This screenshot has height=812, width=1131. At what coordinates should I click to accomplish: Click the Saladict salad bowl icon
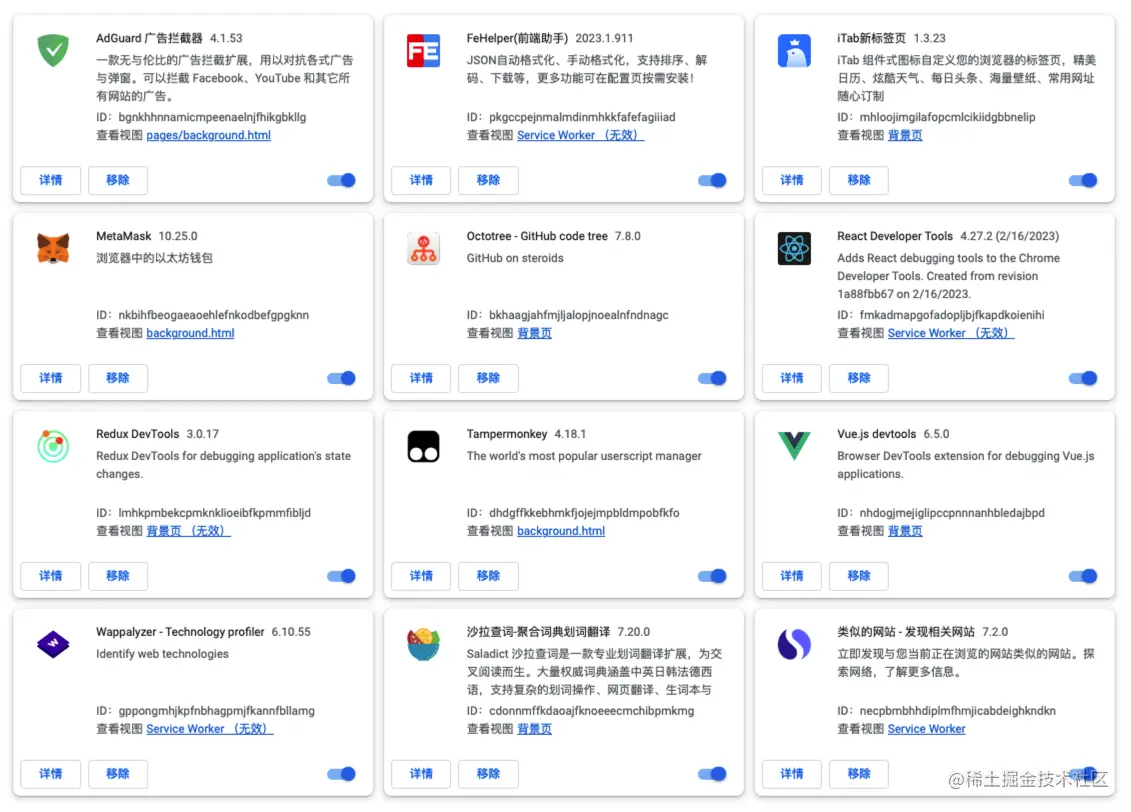coord(423,644)
